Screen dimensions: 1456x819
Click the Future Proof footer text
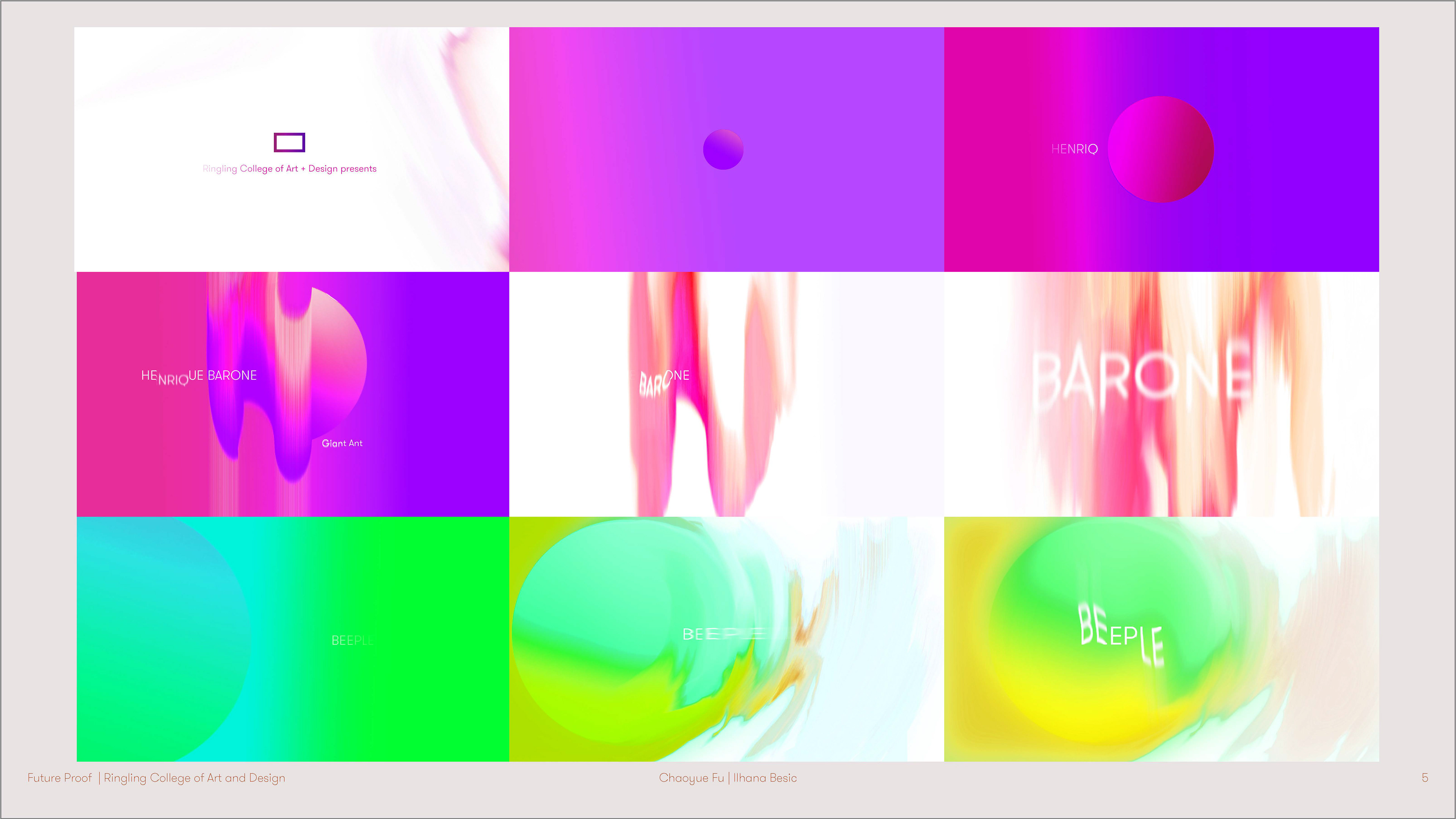[60, 778]
